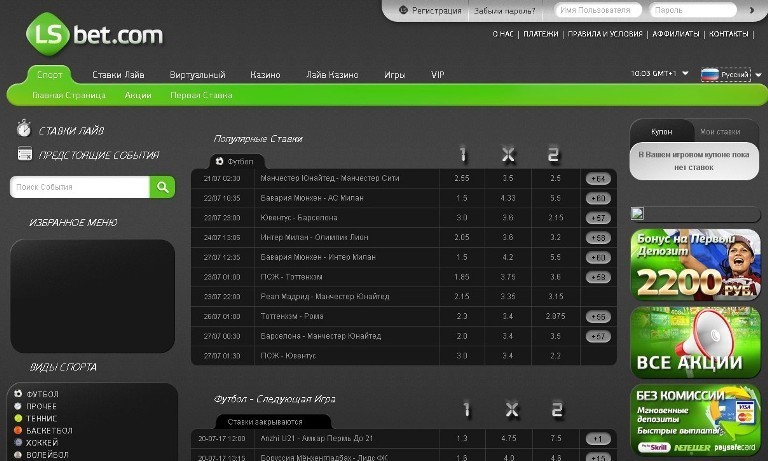
Task: Click the hockey icon next to ХОККЕЙ
Action: [x=18, y=442]
